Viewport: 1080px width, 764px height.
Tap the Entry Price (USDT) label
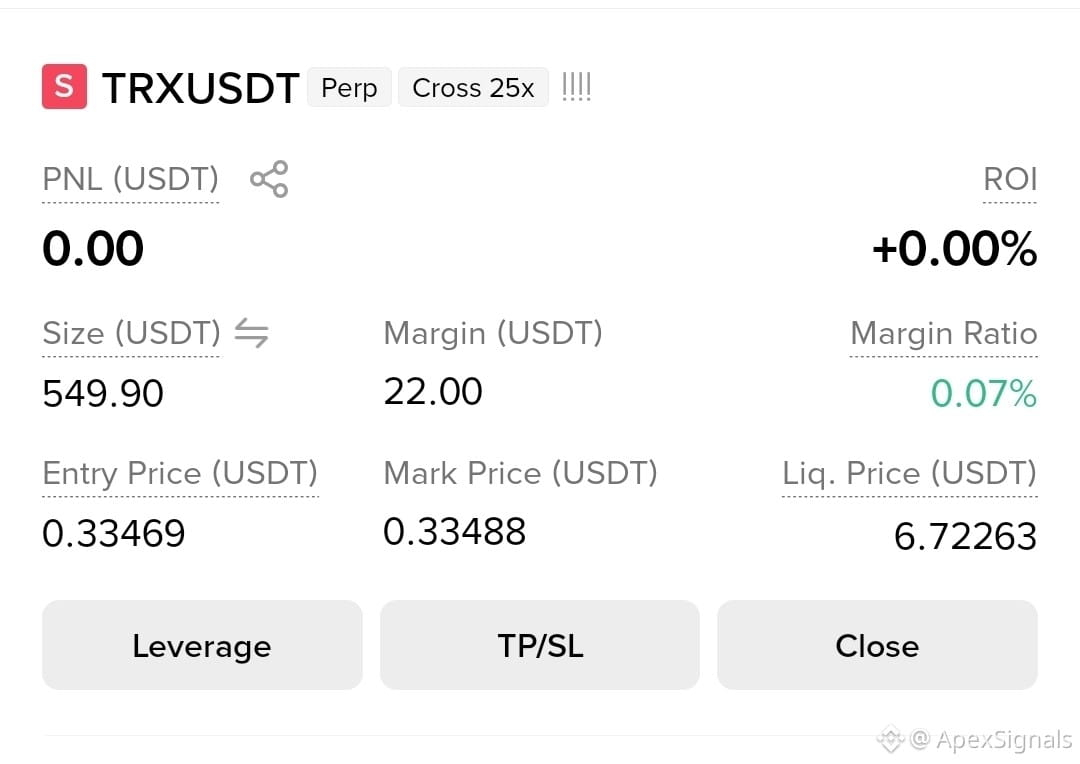pyautogui.click(x=180, y=473)
